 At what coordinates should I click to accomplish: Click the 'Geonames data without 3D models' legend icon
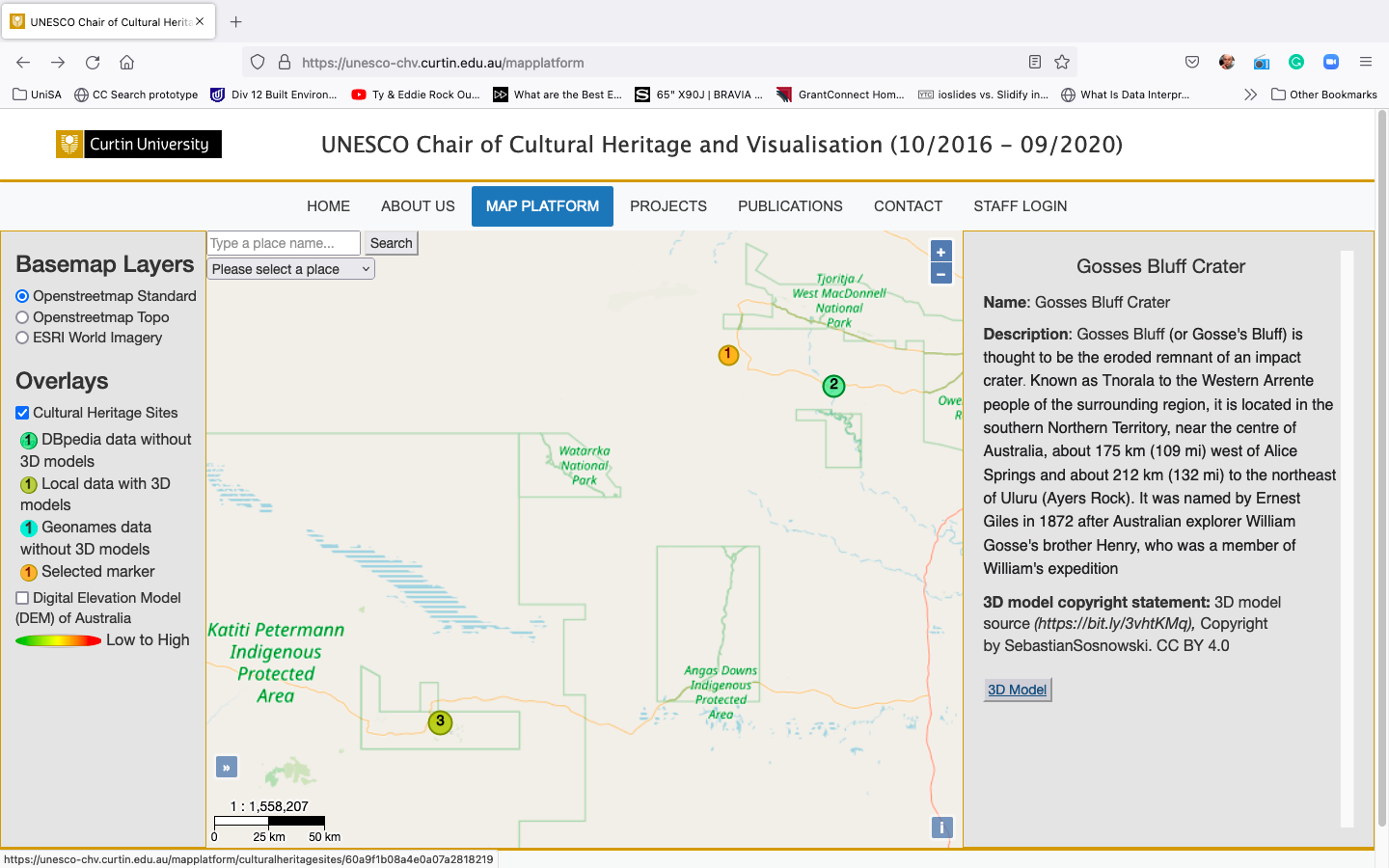[29, 529]
